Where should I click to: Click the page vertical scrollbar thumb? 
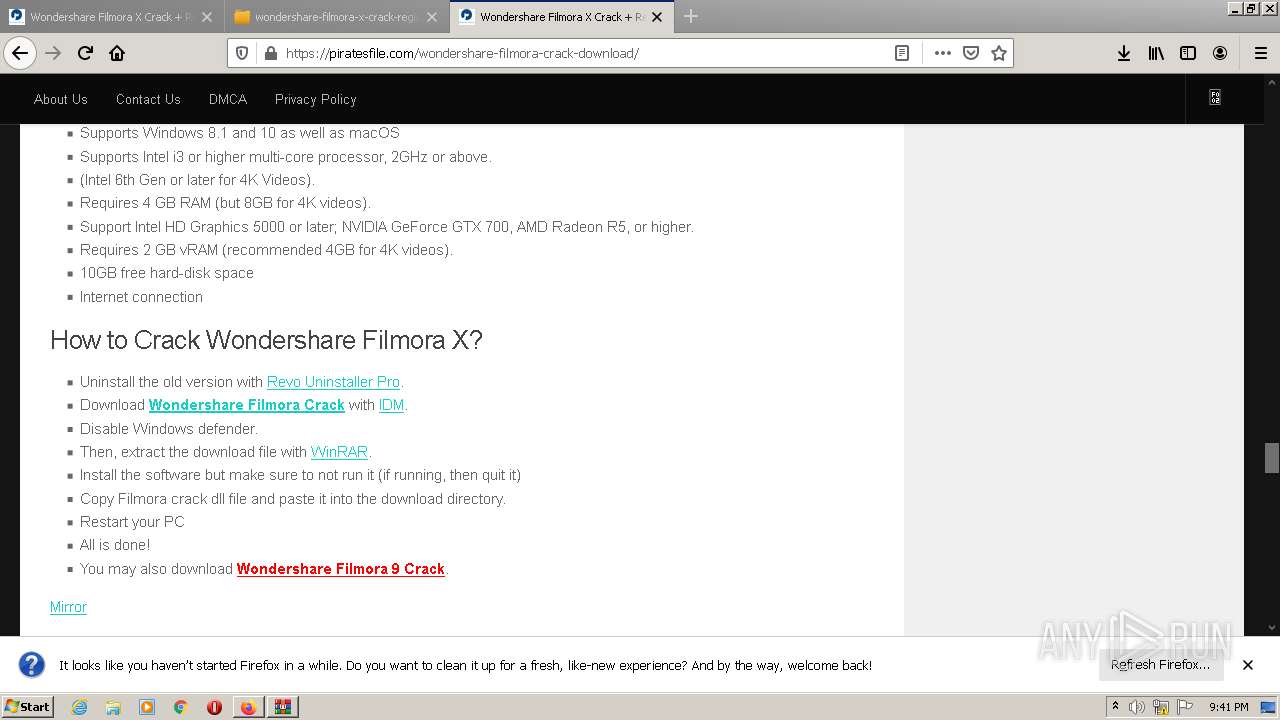click(x=1271, y=458)
